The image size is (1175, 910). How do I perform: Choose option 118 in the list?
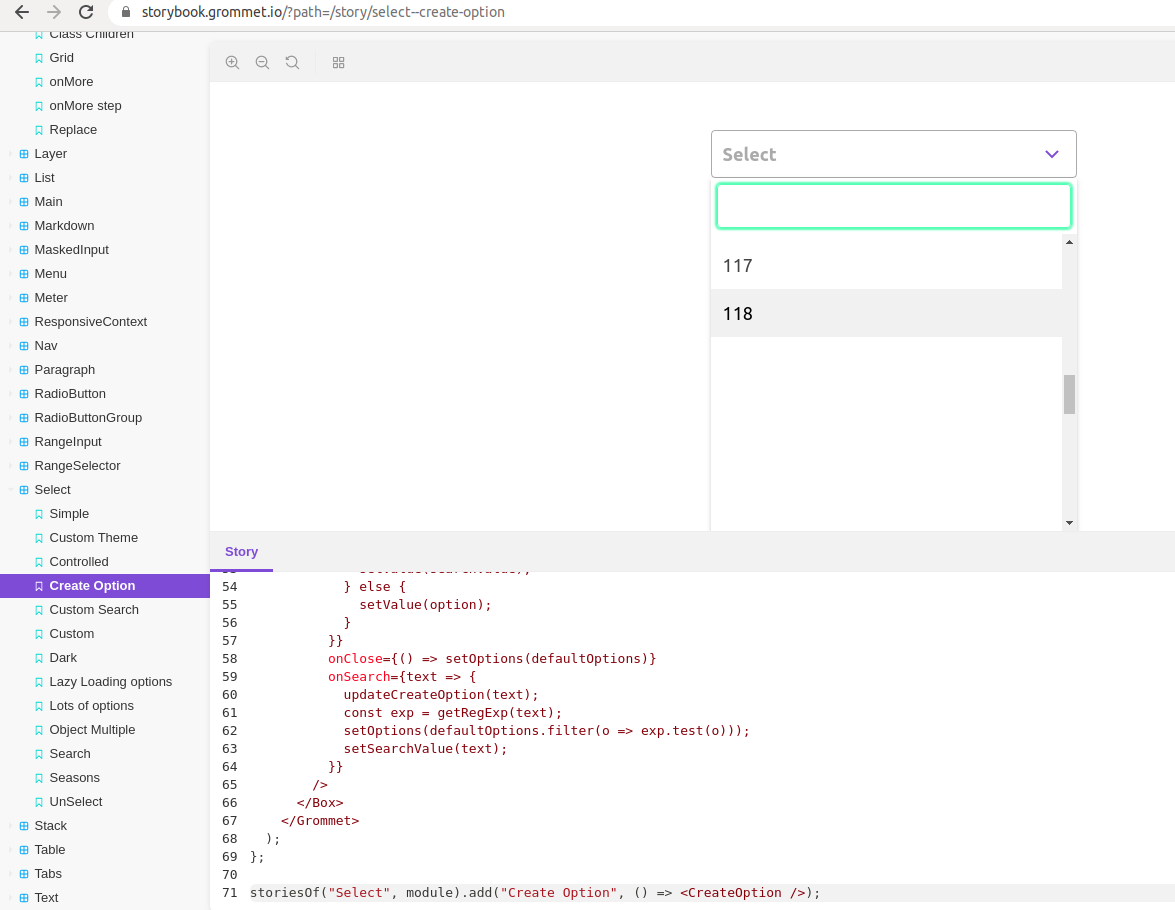point(886,313)
